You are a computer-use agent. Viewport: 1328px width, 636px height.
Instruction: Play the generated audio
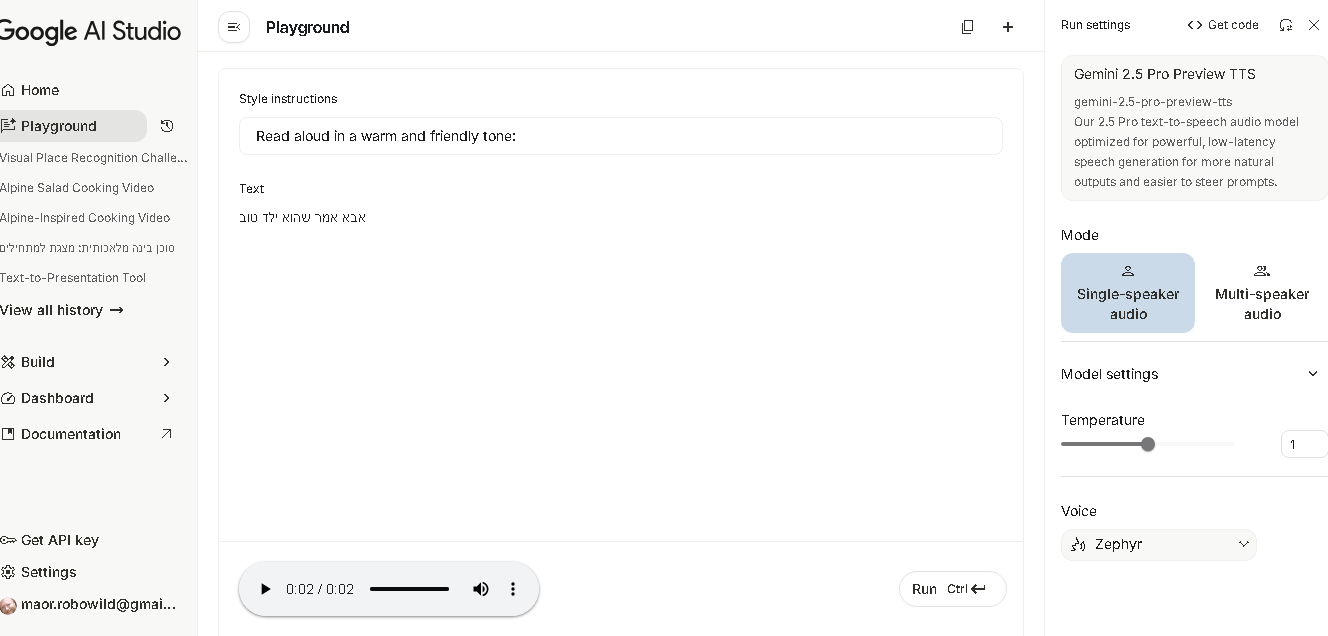tap(265, 589)
